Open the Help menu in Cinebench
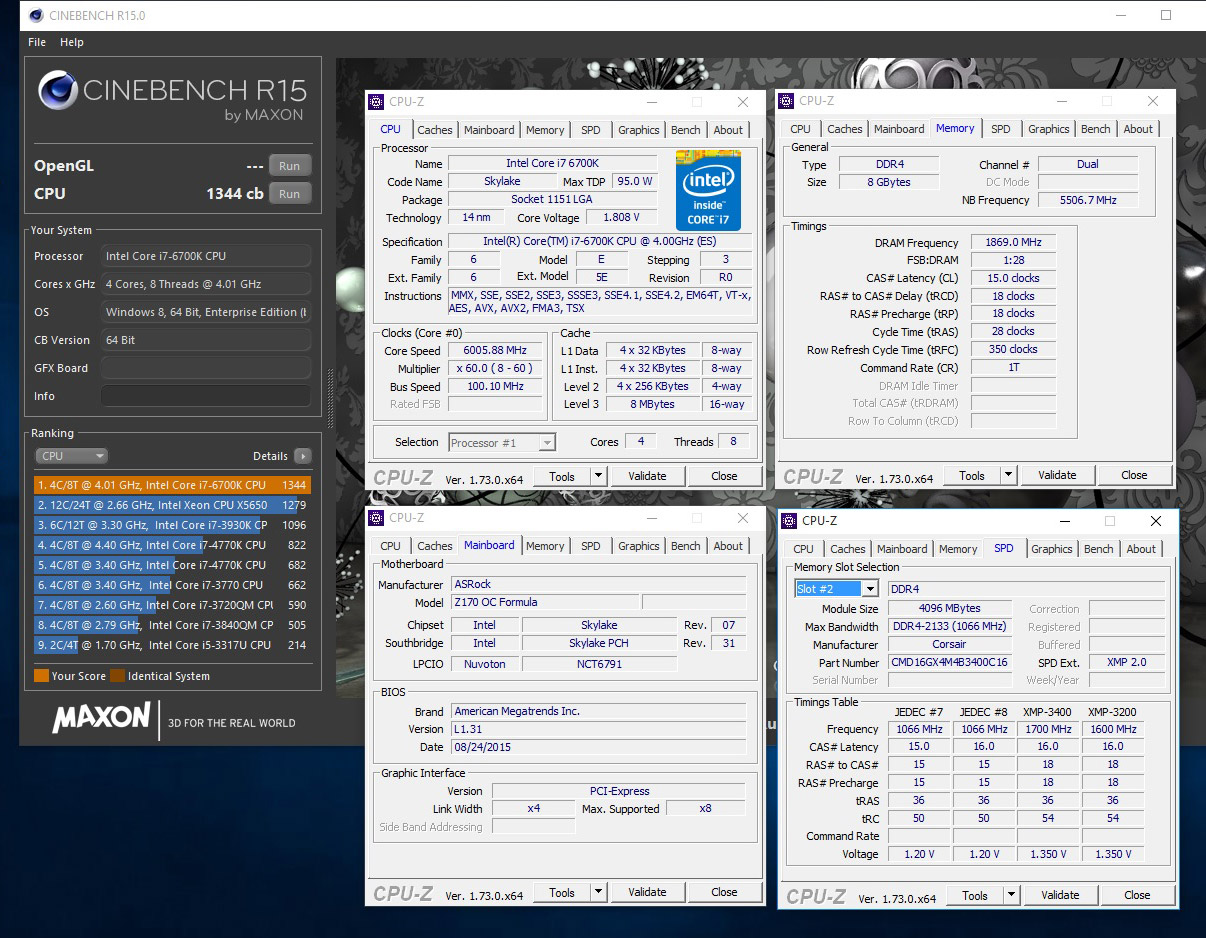The image size is (1206, 938). 72,42
